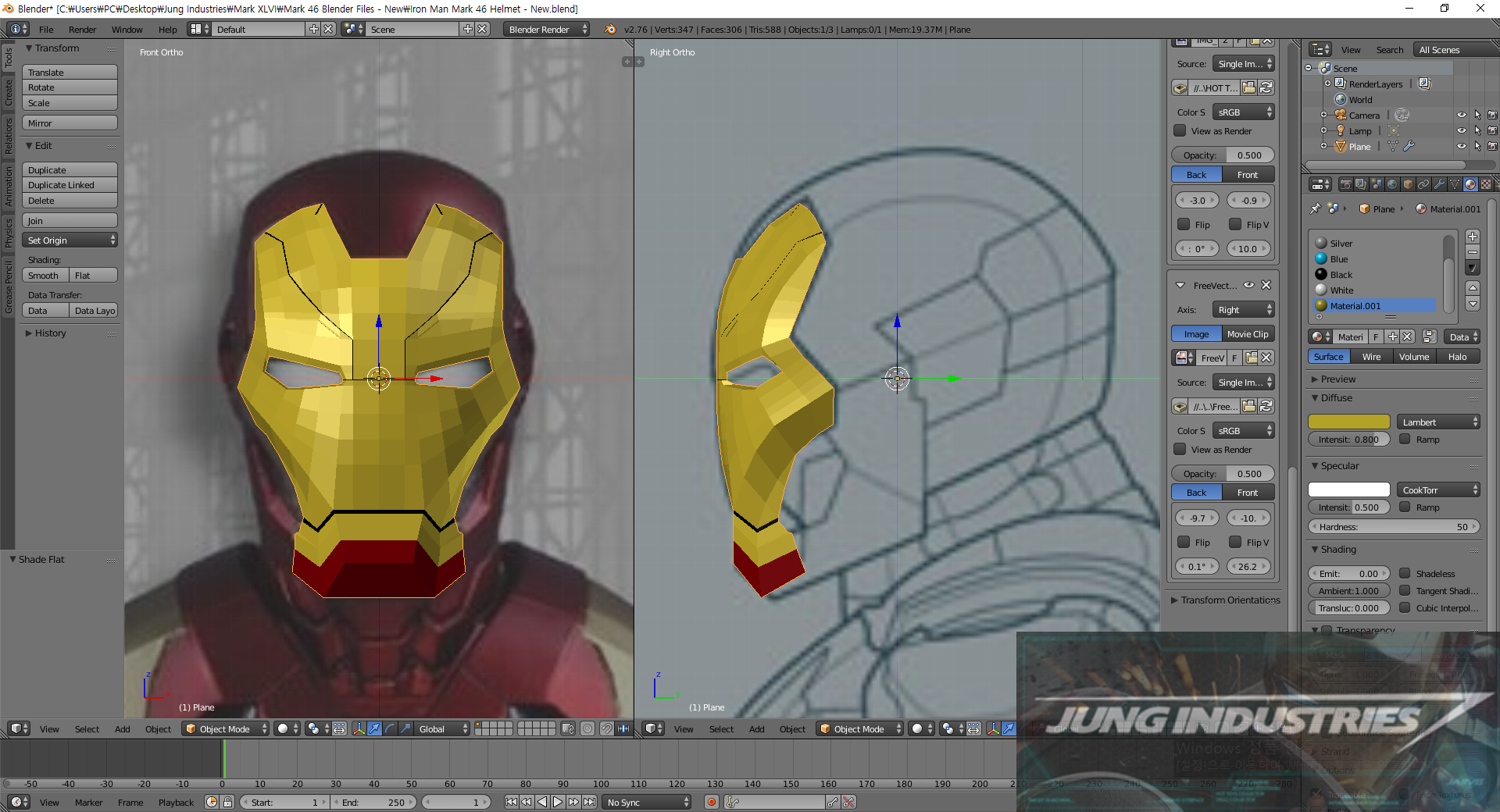Screen dimensions: 1500x812
Task: Click the yellow diffuse color swatch
Action: (1349, 422)
